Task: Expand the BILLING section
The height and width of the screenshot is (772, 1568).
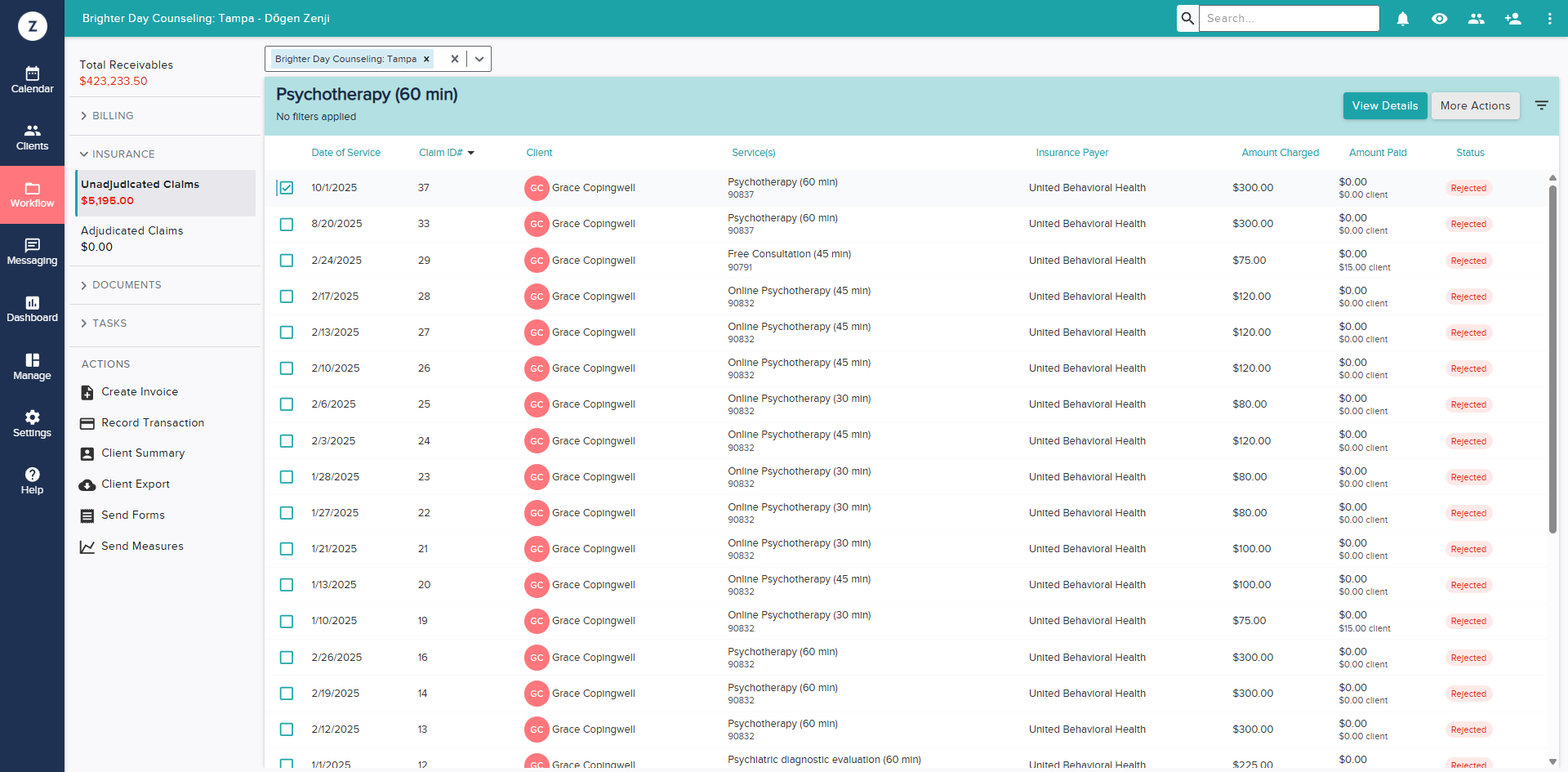Action: pos(107,116)
